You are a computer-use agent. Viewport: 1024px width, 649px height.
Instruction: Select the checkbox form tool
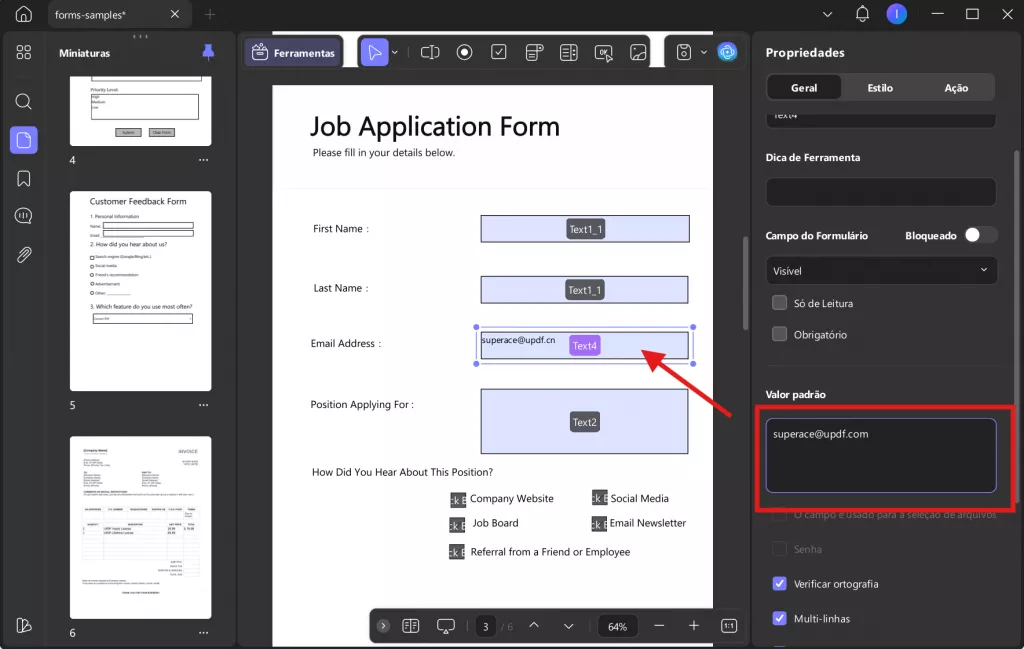499,52
